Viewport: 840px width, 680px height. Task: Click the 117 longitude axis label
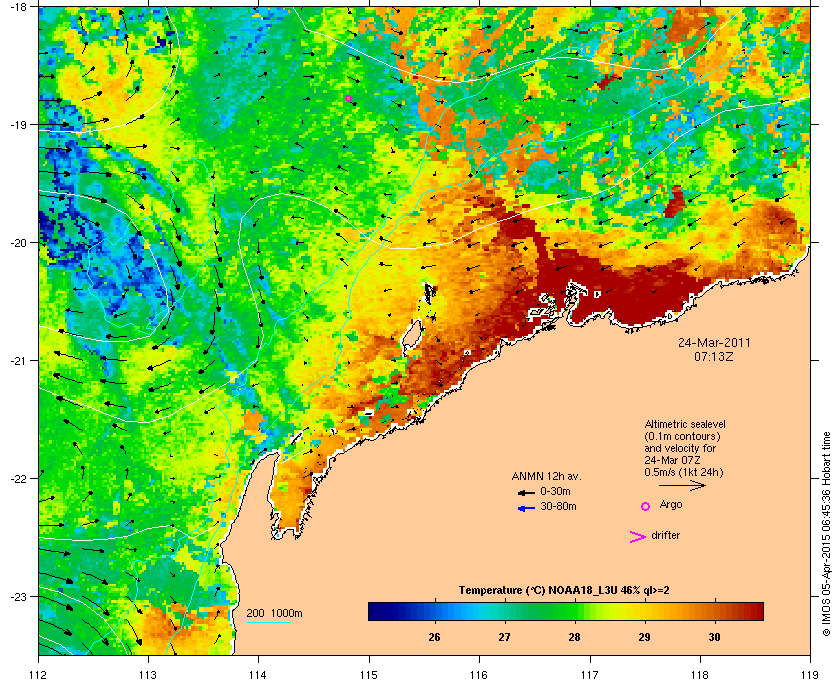pos(590,674)
